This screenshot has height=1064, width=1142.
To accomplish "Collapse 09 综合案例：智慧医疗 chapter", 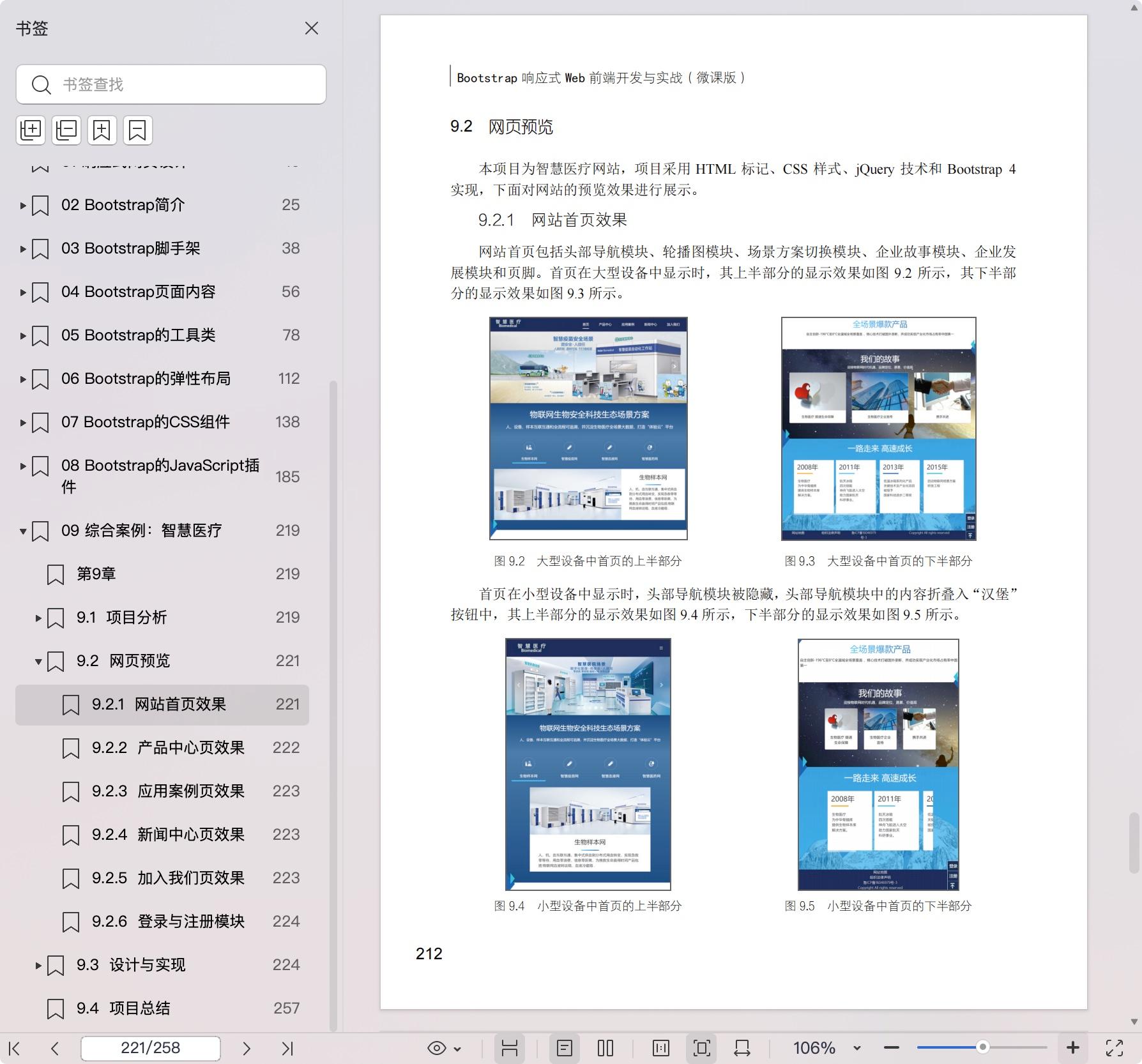I will coord(23,531).
